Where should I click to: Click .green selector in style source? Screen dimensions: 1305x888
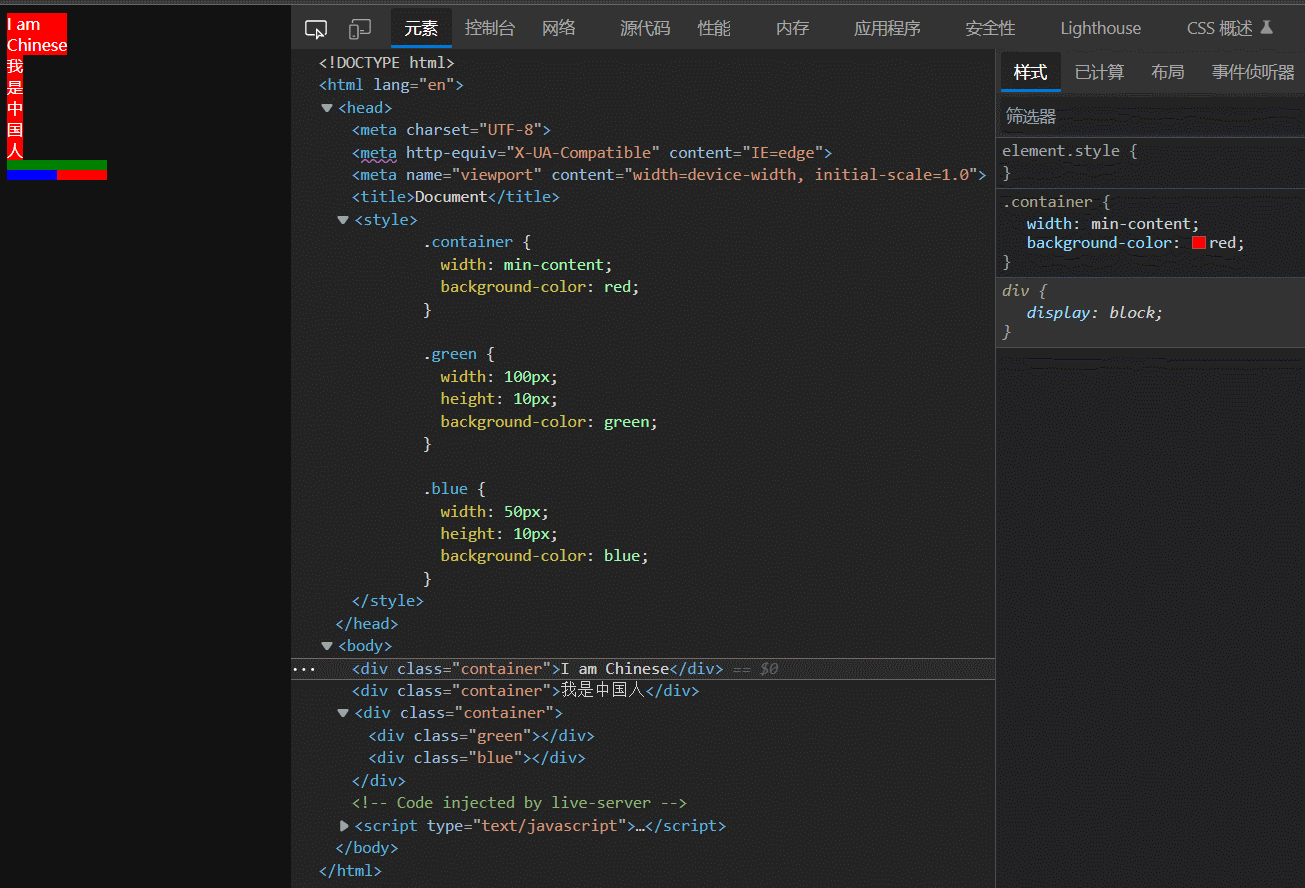[x=449, y=354]
